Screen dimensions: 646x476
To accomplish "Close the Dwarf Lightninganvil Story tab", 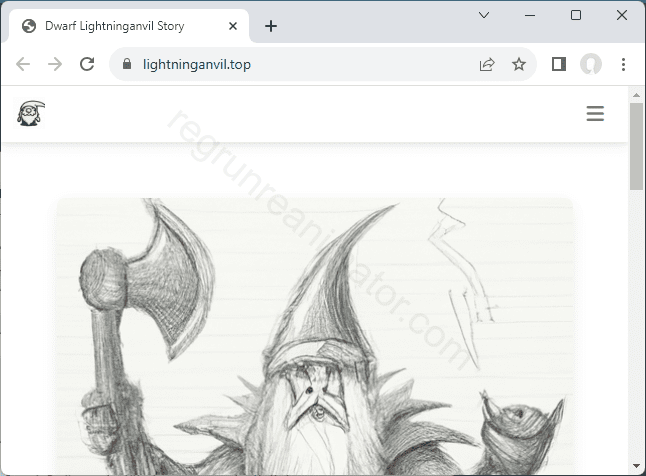I will [x=233, y=26].
